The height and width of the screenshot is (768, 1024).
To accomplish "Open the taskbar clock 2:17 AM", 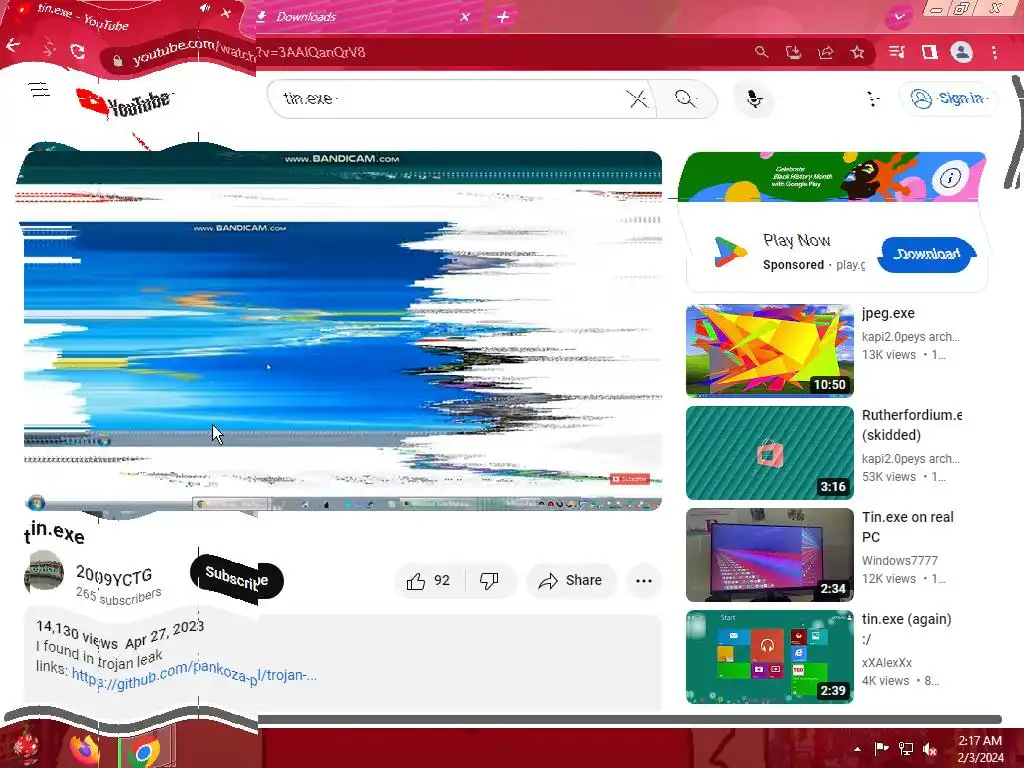I will point(980,749).
